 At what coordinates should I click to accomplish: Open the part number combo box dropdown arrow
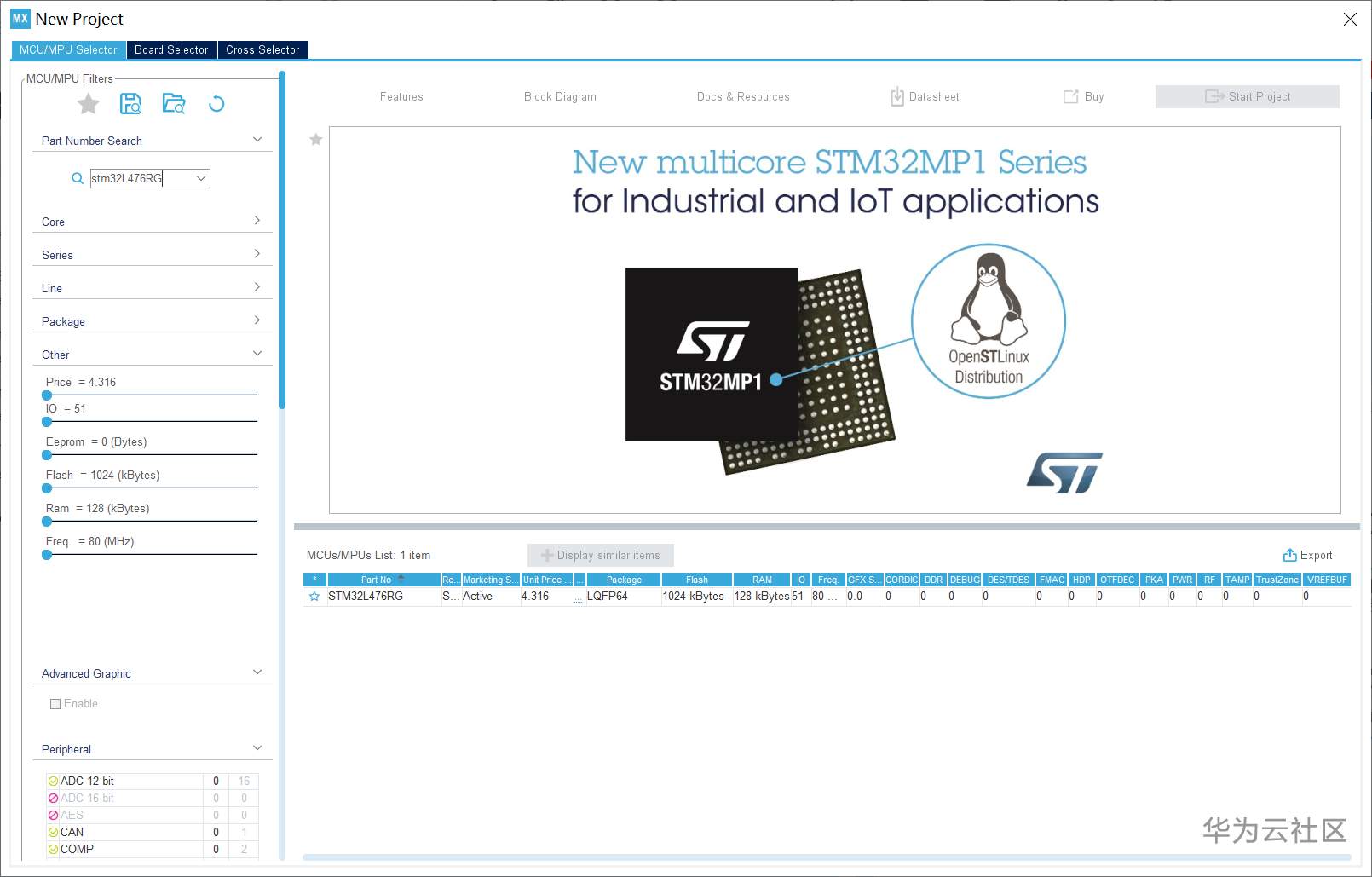point(201,178)
